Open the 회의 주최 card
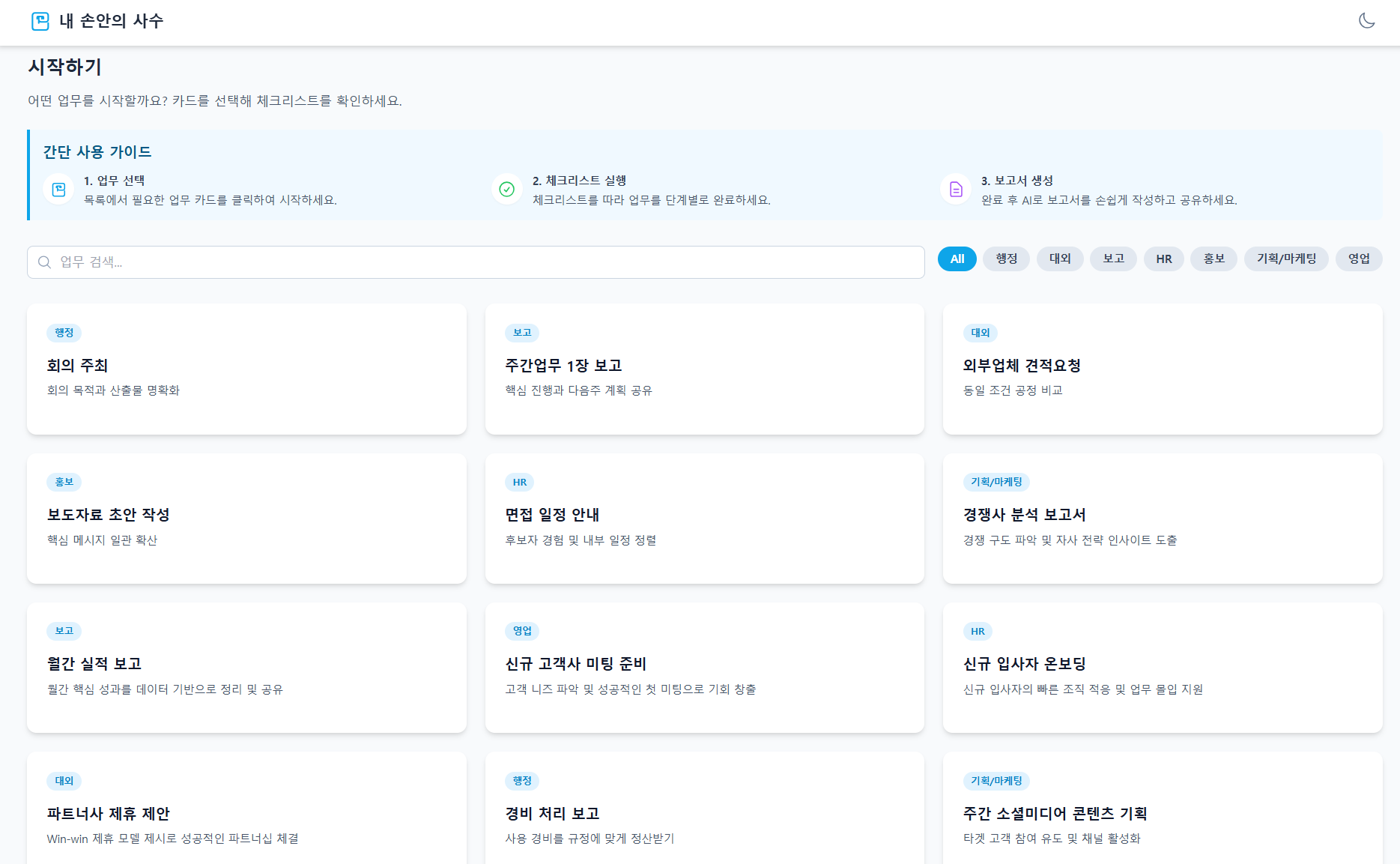Image resolution: width=1400 pixels, height=864 pixels. click(246, 369)
